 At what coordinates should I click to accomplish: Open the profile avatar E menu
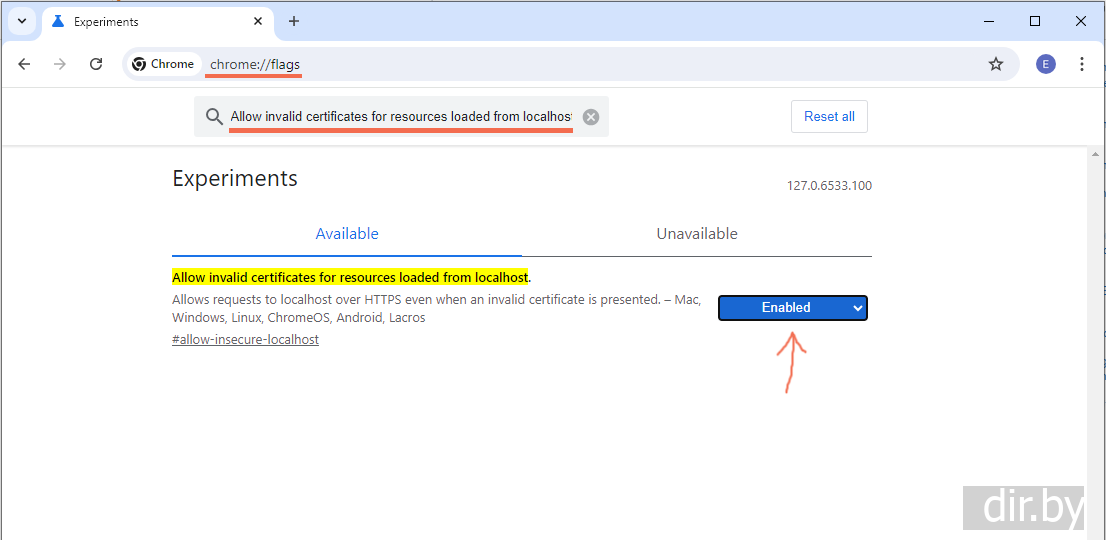point(1045,64)
